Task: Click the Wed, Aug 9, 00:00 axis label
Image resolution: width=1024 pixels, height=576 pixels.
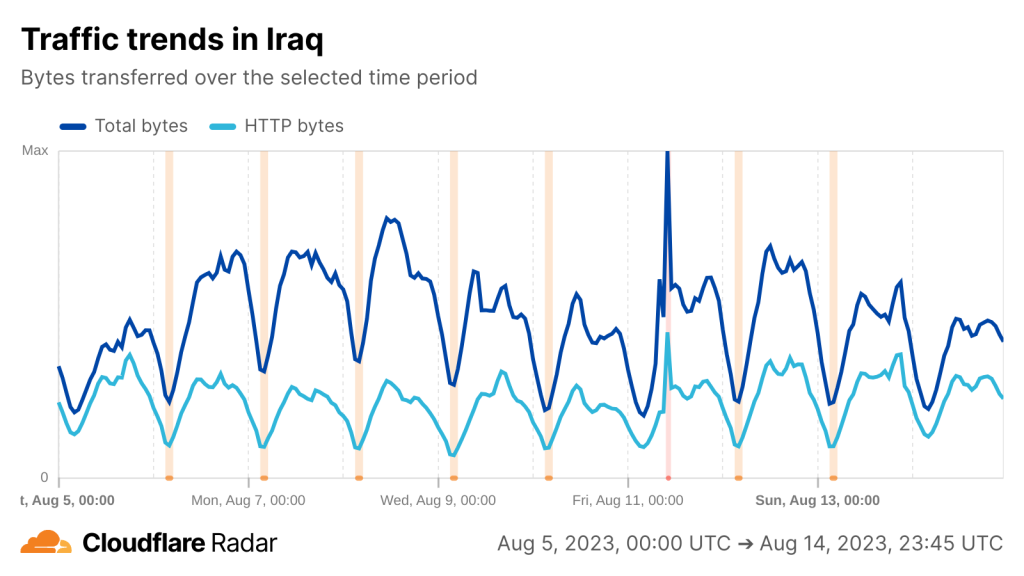Action: (x=438, y=500)
